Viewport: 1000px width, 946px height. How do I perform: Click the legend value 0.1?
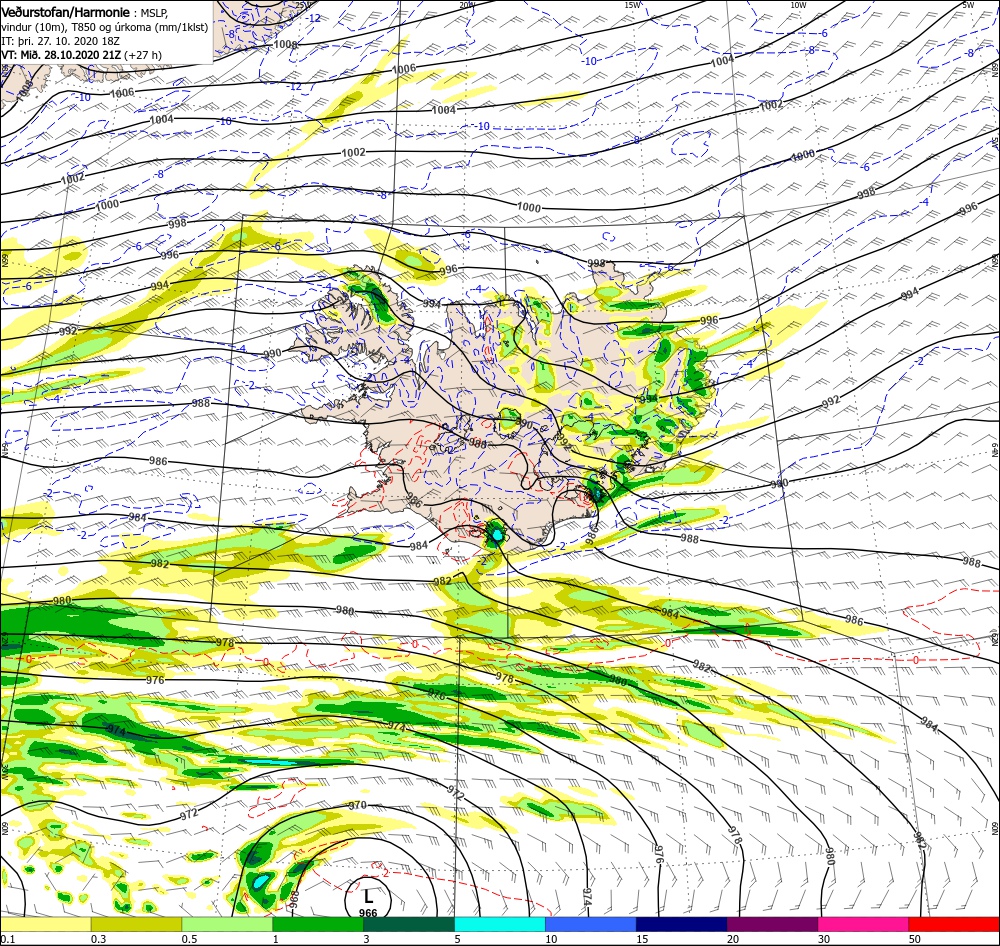click(6, 938)
